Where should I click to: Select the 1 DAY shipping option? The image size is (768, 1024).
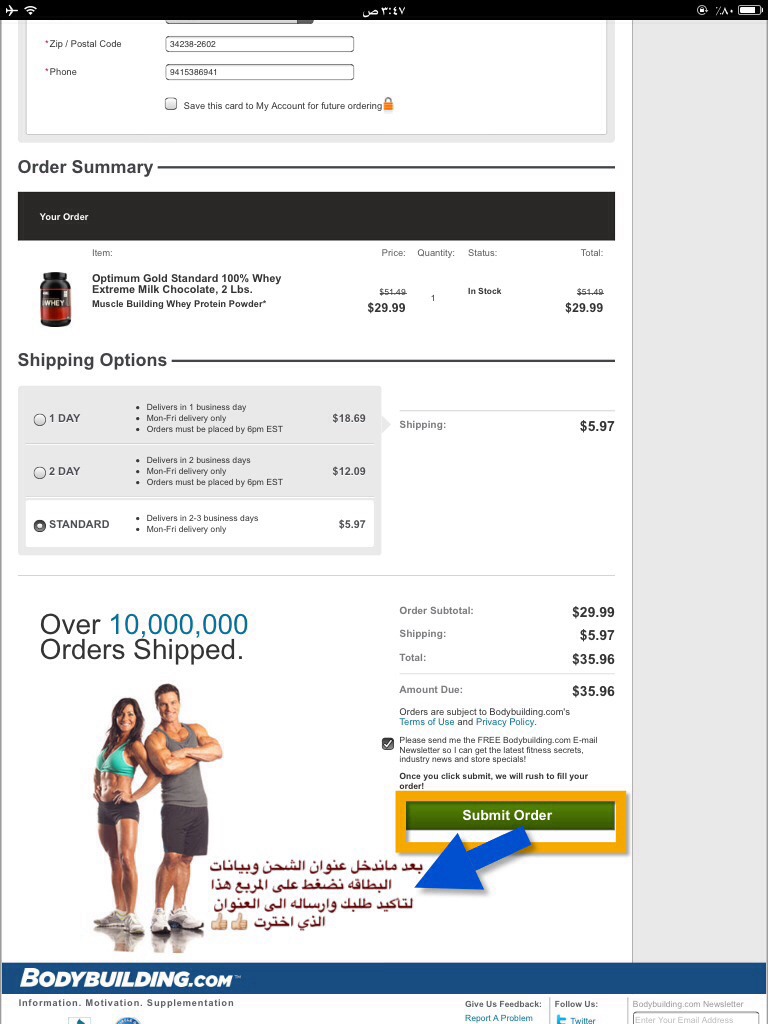pos(40,419)
